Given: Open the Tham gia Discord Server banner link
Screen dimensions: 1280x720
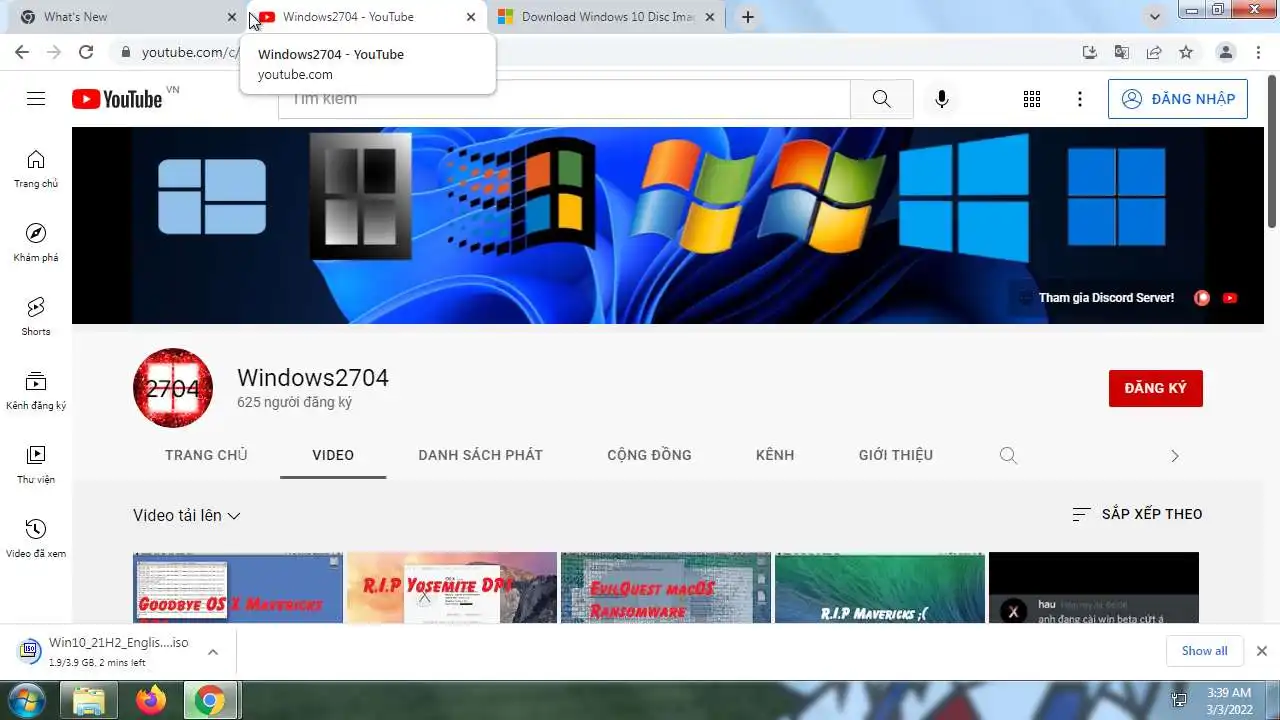Looking at the screenshot, I should (x=1105, y=297).
